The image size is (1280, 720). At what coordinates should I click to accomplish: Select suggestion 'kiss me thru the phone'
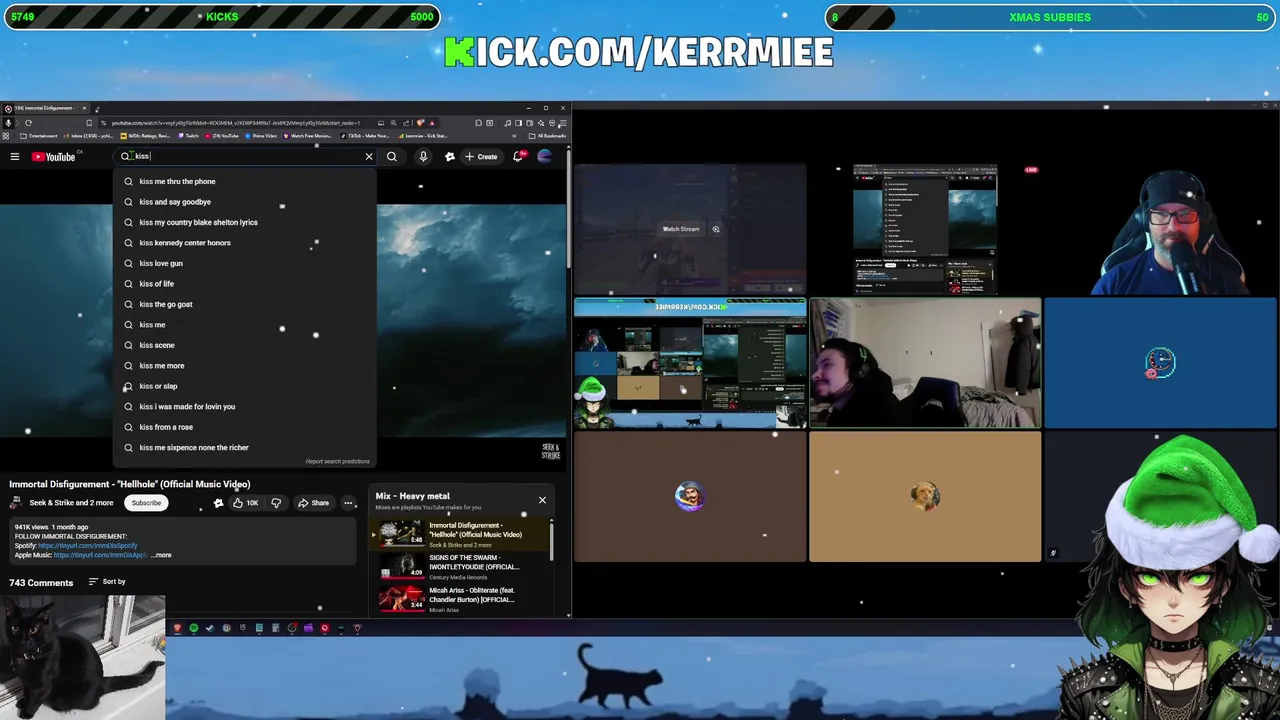click(245, 181)
